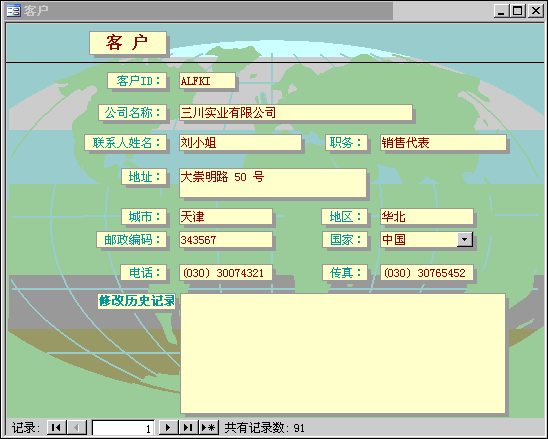Advance to next record arrow button

(x=168, y=427)
